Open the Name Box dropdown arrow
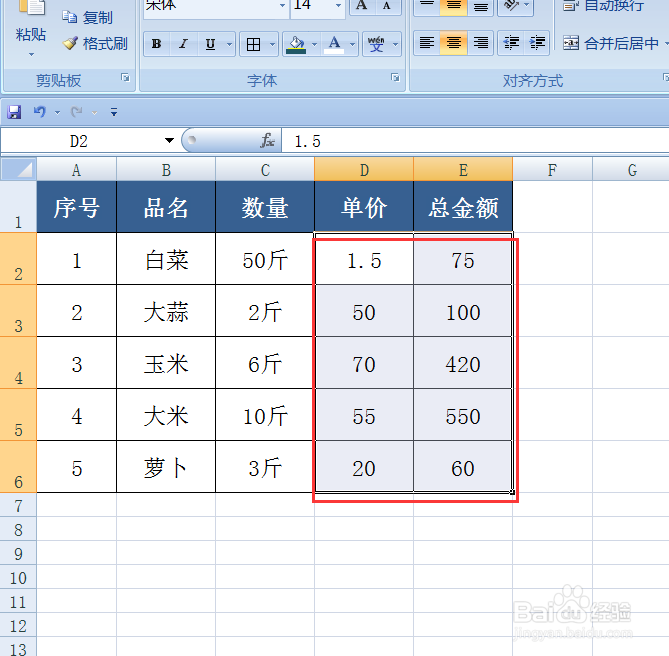Viewport: 669px width, 656px height. coord(169,140)
